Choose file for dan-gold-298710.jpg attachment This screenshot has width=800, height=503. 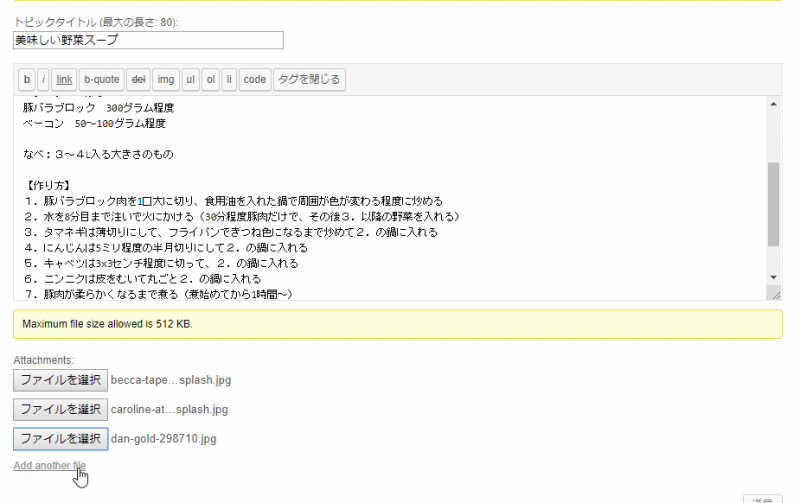(x=60, y=438)
